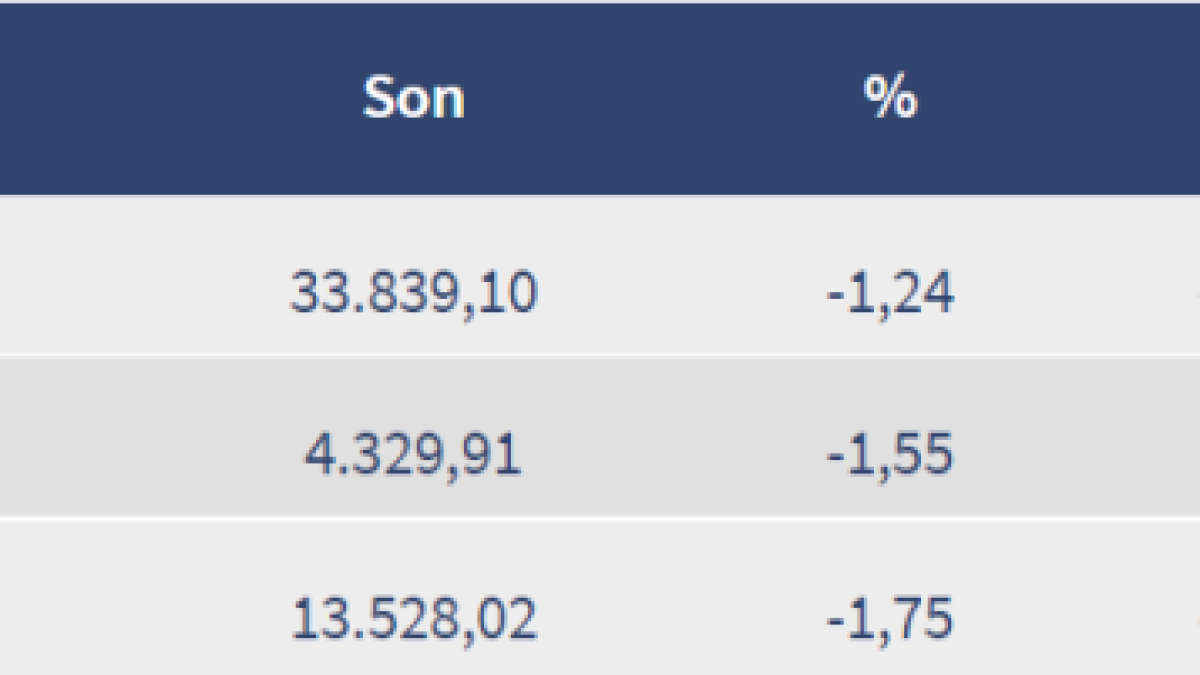Click the percent sign header text
The image size is (1200, 675).
tap(890, 99)
